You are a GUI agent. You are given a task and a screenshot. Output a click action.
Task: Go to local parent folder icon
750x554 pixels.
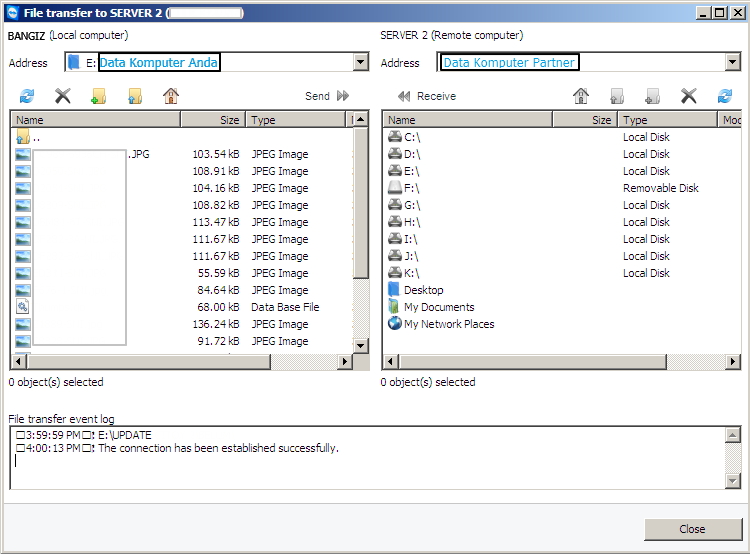point(135,96)
